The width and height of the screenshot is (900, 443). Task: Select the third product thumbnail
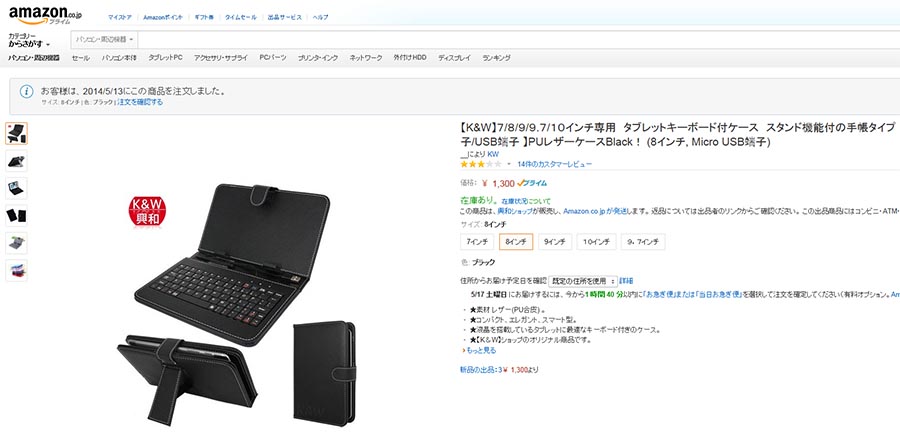(x=16, y=188)
